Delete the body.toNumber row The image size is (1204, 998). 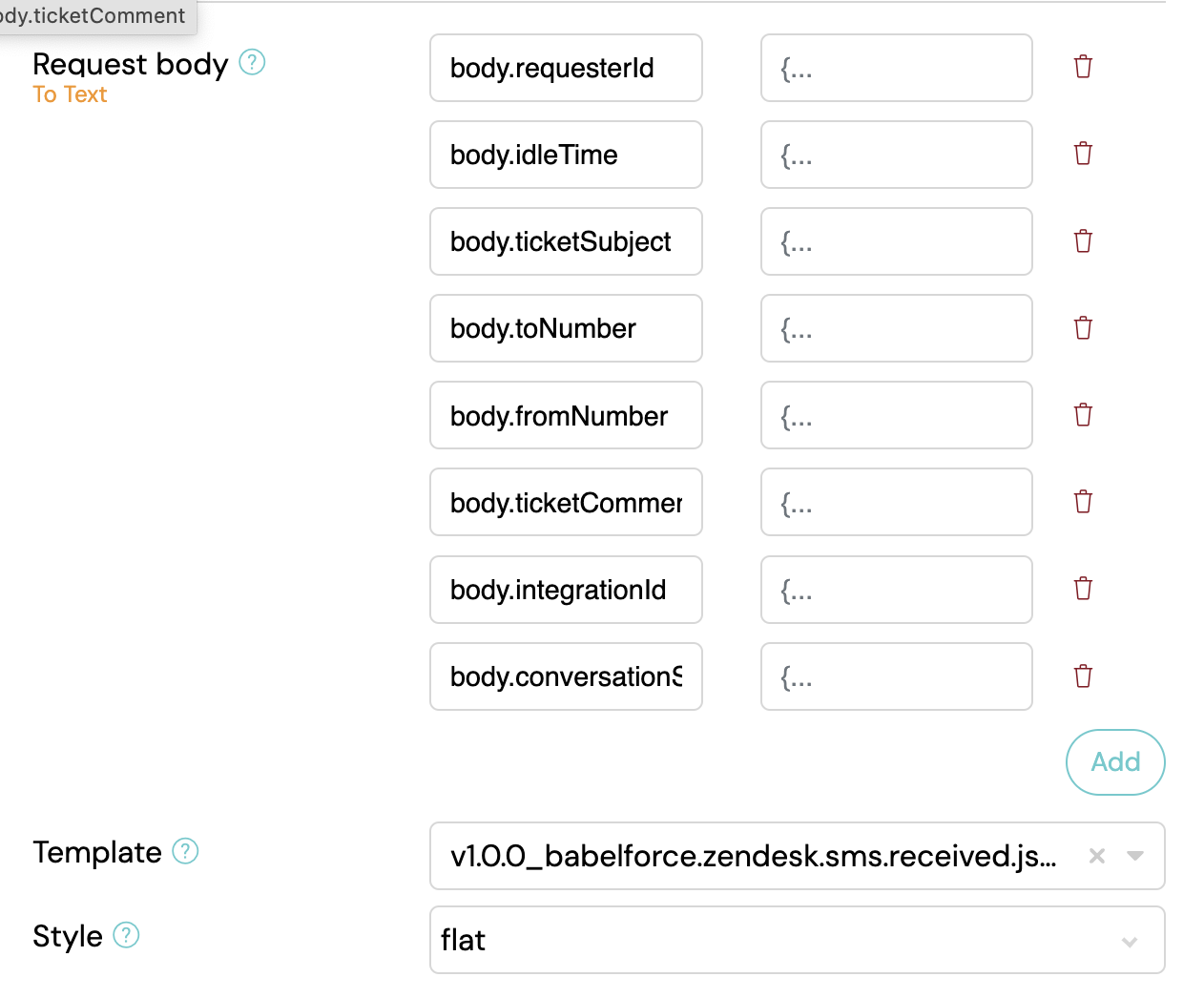click(1083, 328)
